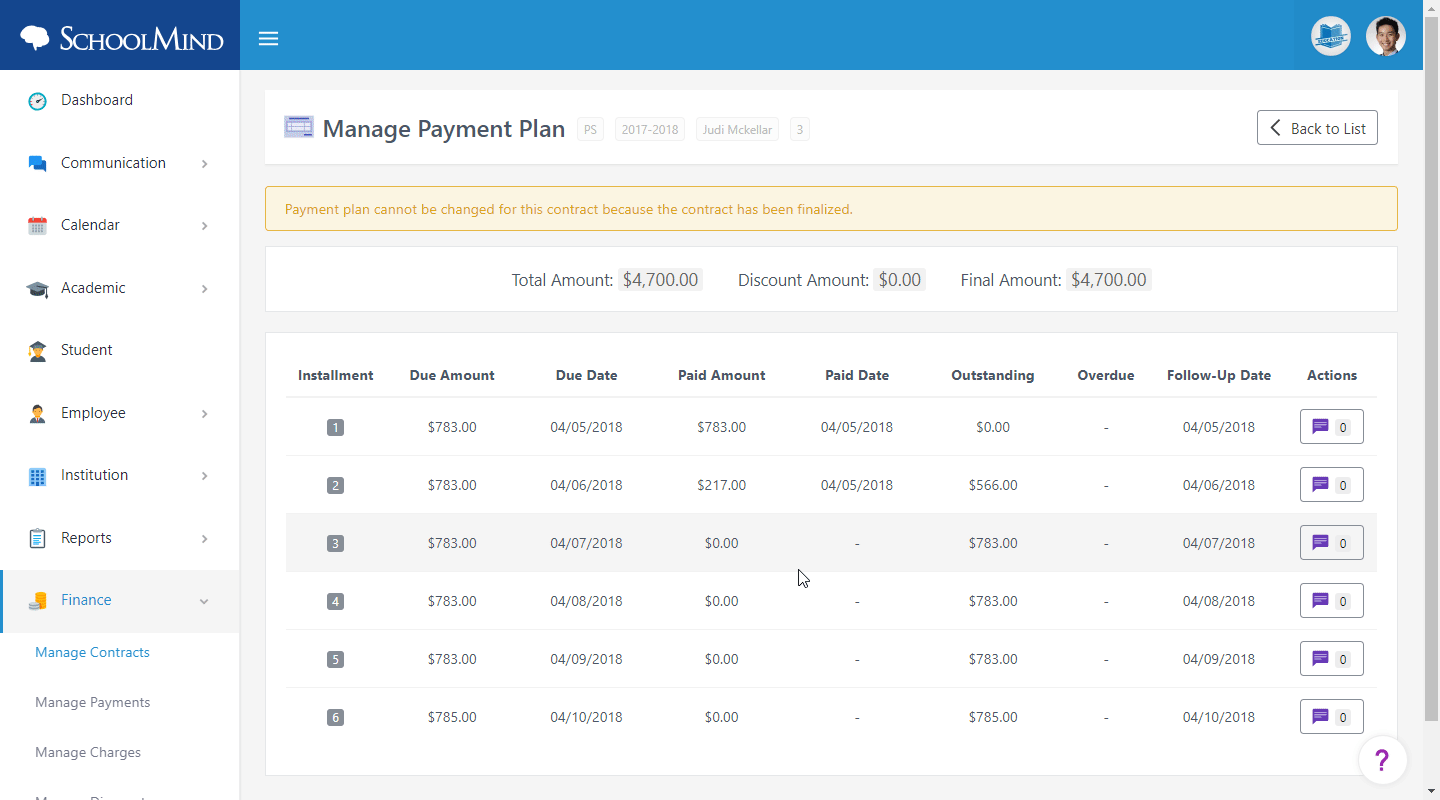Open the user profile photo
The height and width of the screenshot is (800, 1440).
pyautogui.click(x=1385, y=36)
